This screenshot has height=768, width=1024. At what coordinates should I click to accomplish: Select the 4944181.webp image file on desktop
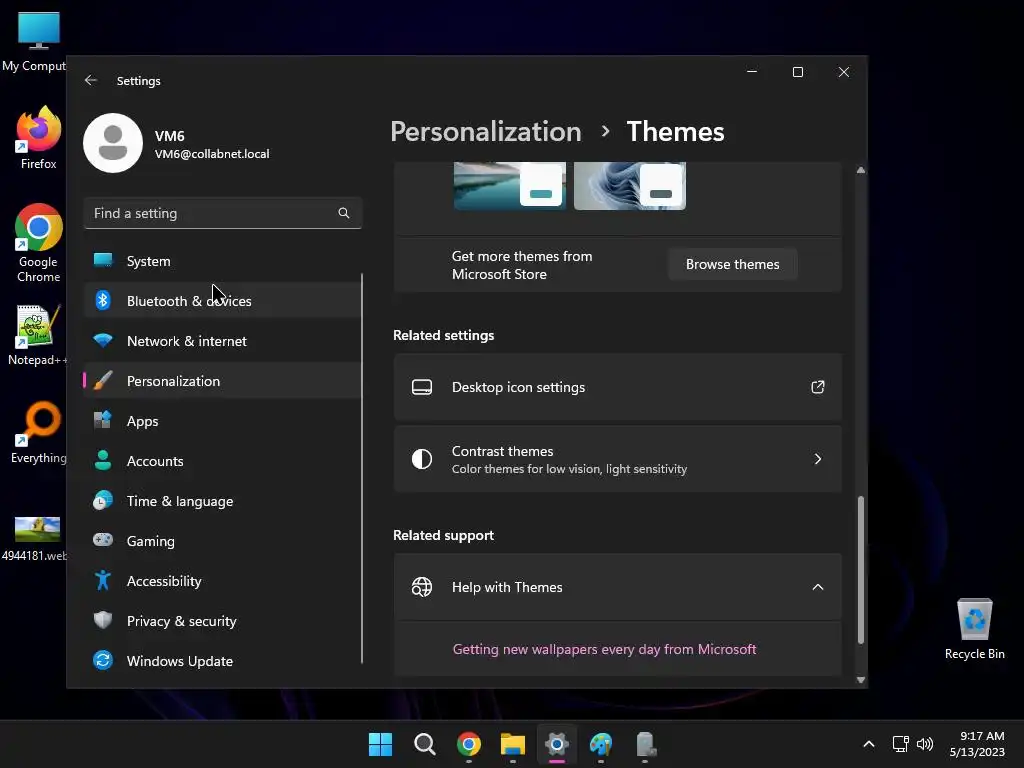pyautogui.click(x=36, y=539)
